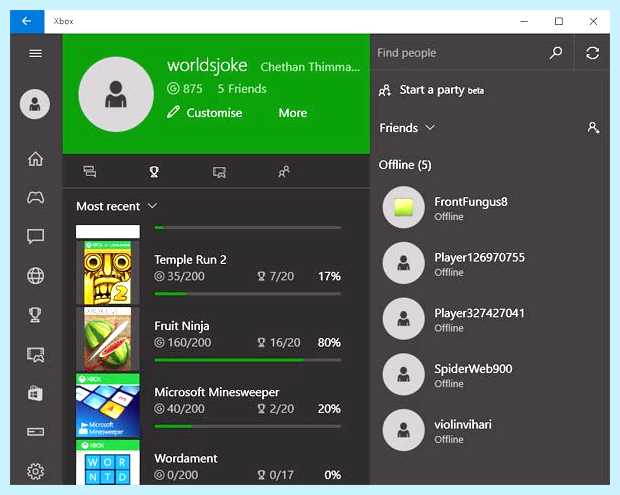Select the Temple Run 2 title
The image size is (620, 495).
coord(190,259)
